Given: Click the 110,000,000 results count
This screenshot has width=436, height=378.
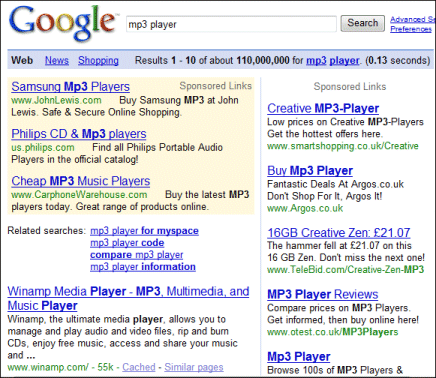Looking at the screenshot, I should tap(263, 60).
